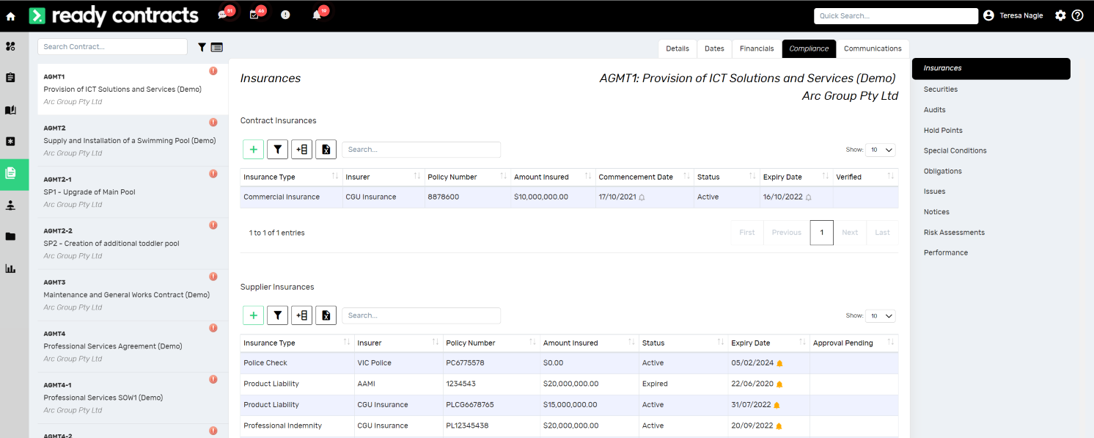Open Risk Assessments in the compliance menu
The image size is (1094, 438).
click(954, 232)
